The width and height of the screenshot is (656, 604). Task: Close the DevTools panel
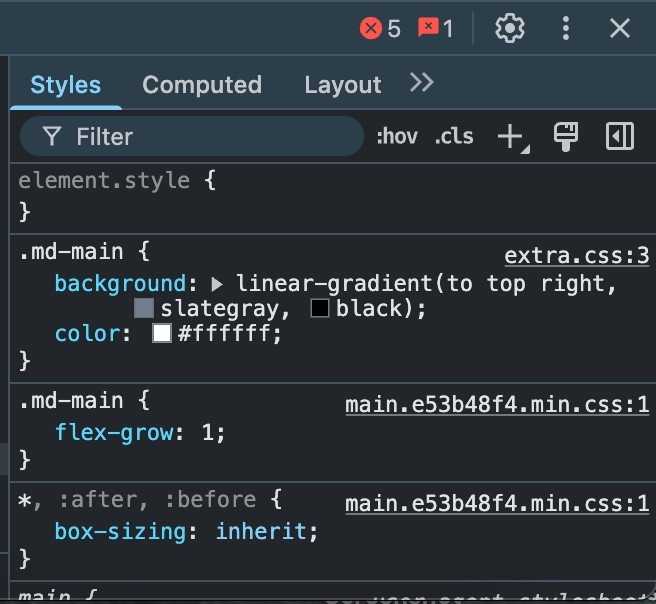tap(620, 28)
